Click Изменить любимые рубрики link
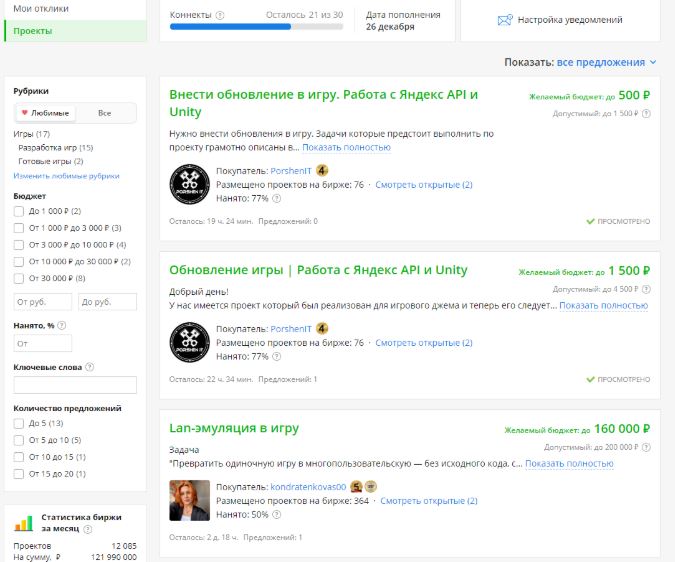Viewport: 675px width, 562px height. coord(66,176)
